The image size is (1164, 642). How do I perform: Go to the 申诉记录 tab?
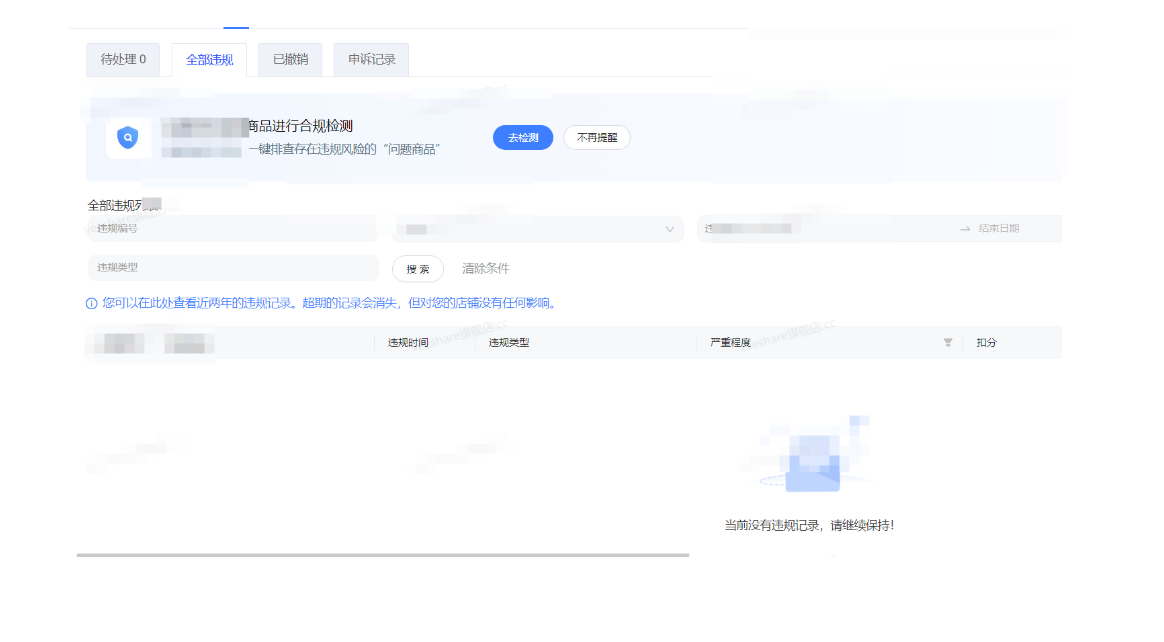pos(371,60)
